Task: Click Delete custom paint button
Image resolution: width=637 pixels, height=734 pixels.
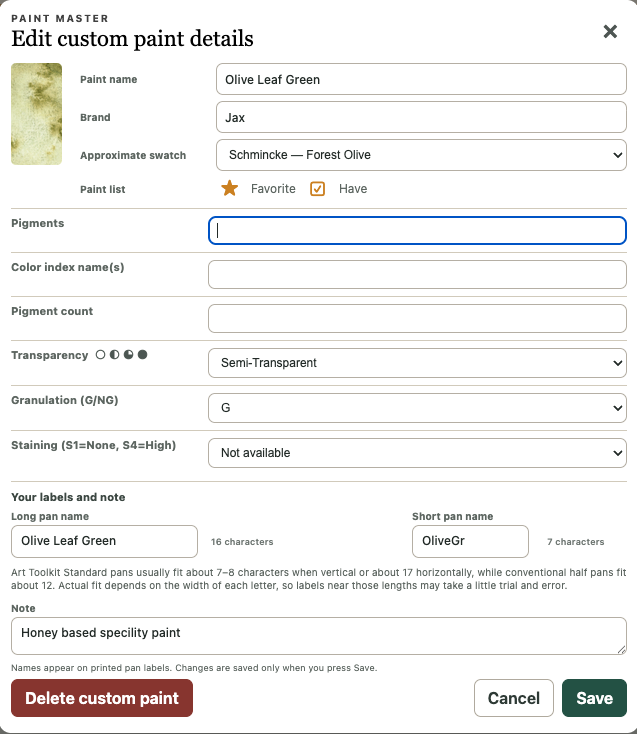Action: tap(102, 698)
